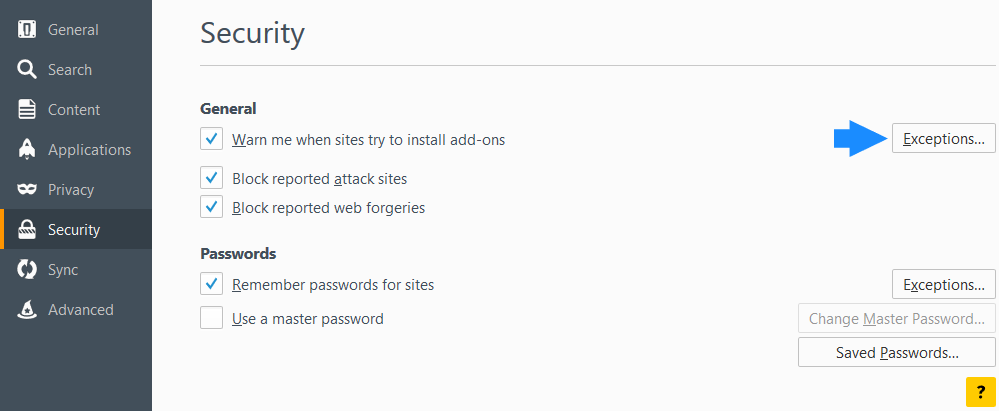Screen dimensions: 999x411
Task: Uncheck Warn me when sites install add-ons
Action: [212, 139]
